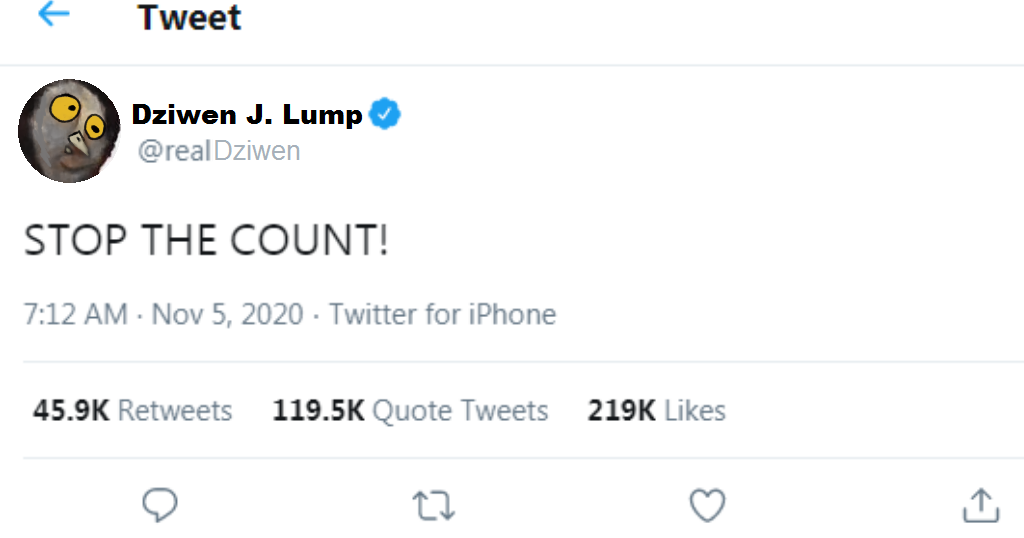This screenshot has width=1024, height=538.
Task: Click the blue verified badge
Action: point(386,115)
